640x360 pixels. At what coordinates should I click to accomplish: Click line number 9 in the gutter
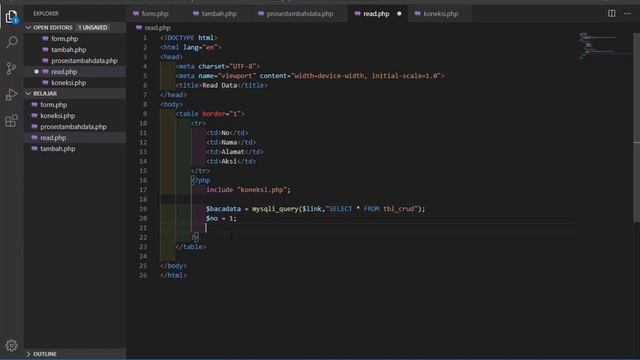pyautogui.click(x=144, y=113)
